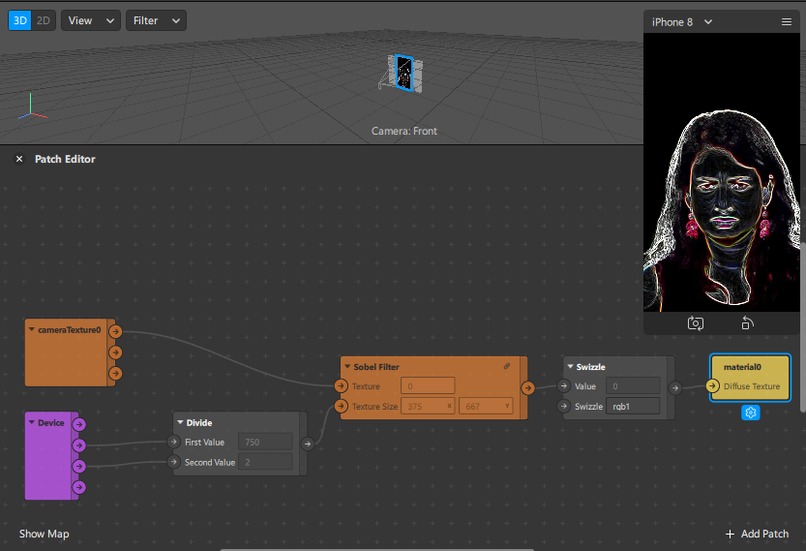Click the rotate device icon in simulator
Image resolution: width=806 pixels, height=551 pixels.
(x=747, y=323)
